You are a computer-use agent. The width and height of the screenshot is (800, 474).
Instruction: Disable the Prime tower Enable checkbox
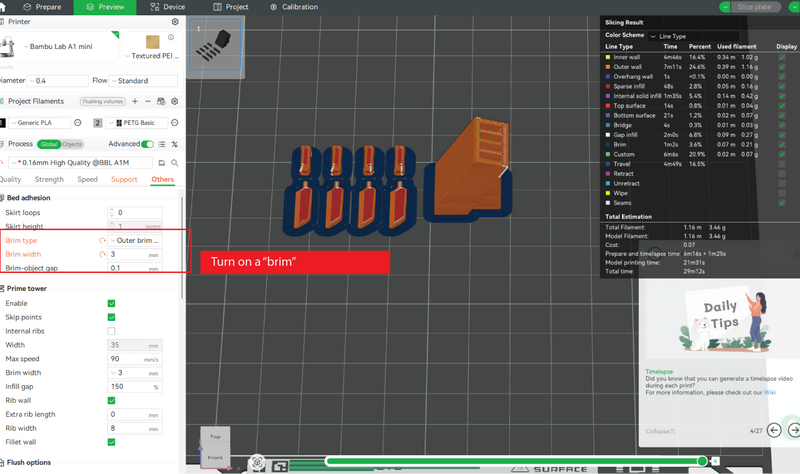pyautogui.click(x=111, y=304)
